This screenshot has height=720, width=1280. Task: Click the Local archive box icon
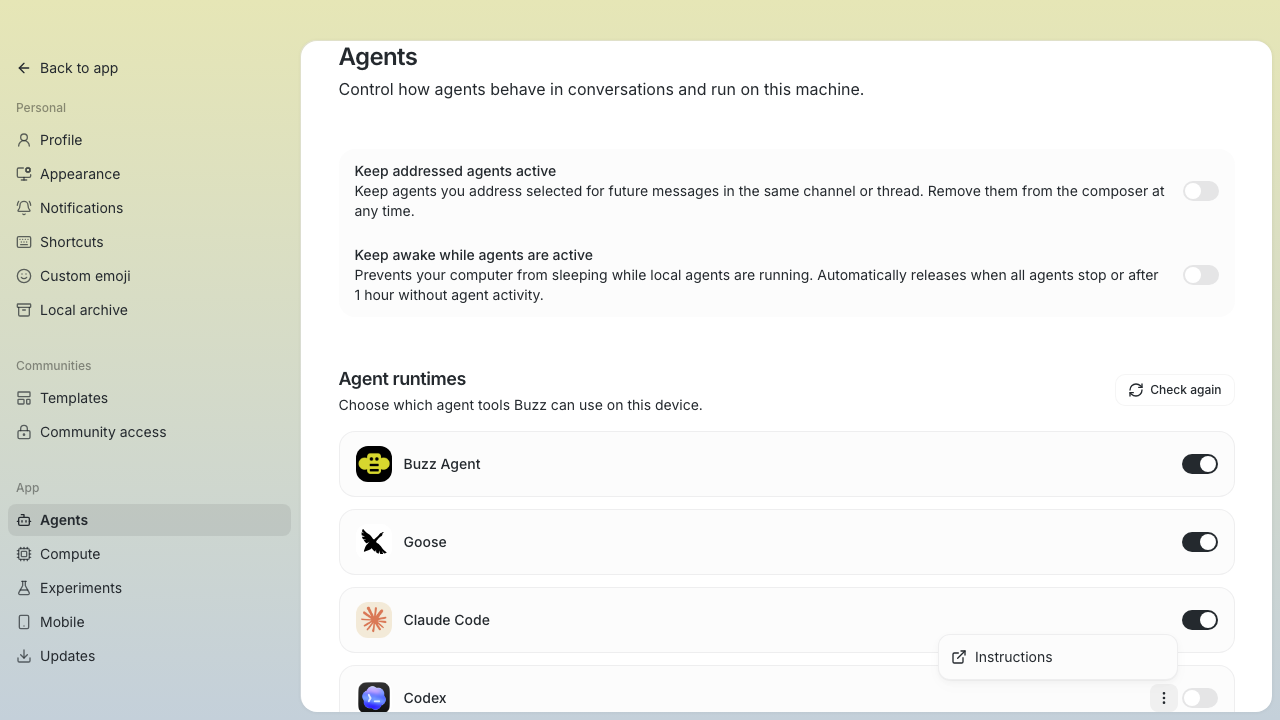pos(24,310)
